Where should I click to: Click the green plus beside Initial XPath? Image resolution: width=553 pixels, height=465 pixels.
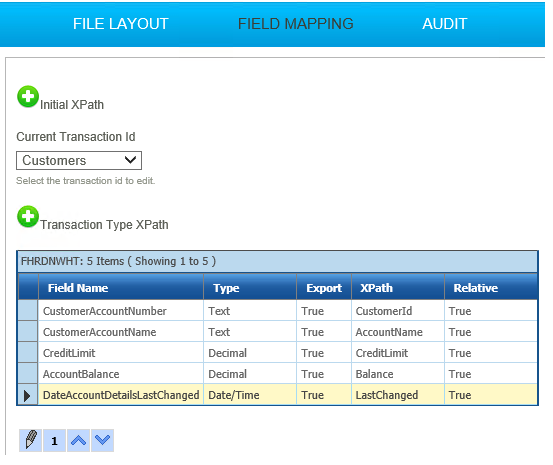(x=28, y=96)
